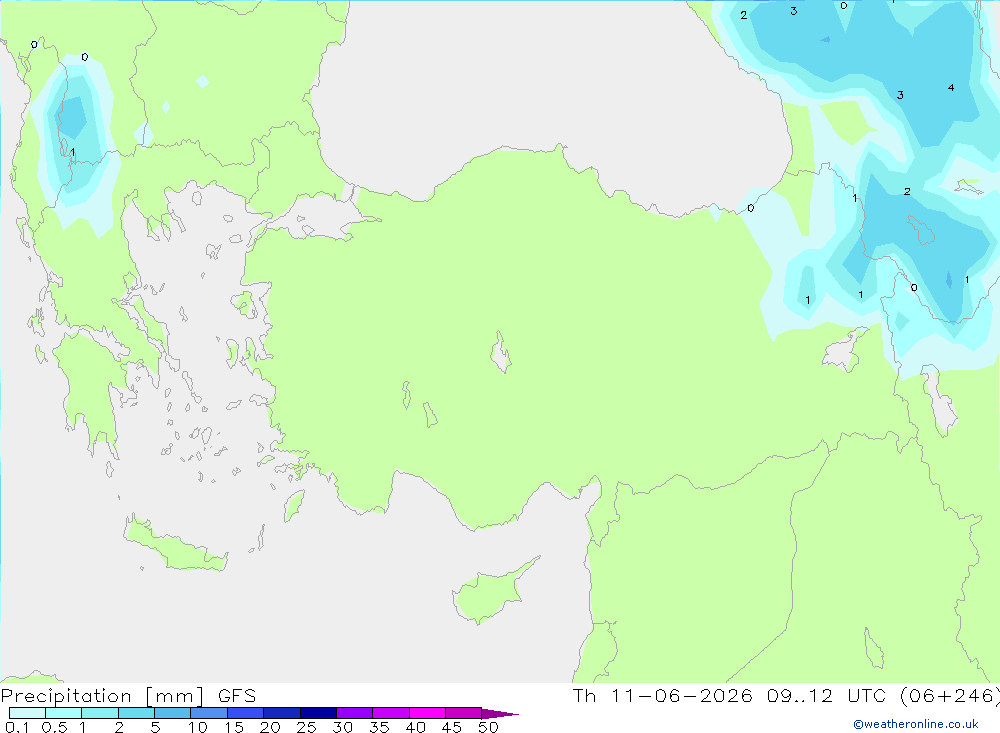The width and height of the screenshot is (1000, 733).
Task: Choose the 20–25 mm legend color swatch
Action: 281,713
